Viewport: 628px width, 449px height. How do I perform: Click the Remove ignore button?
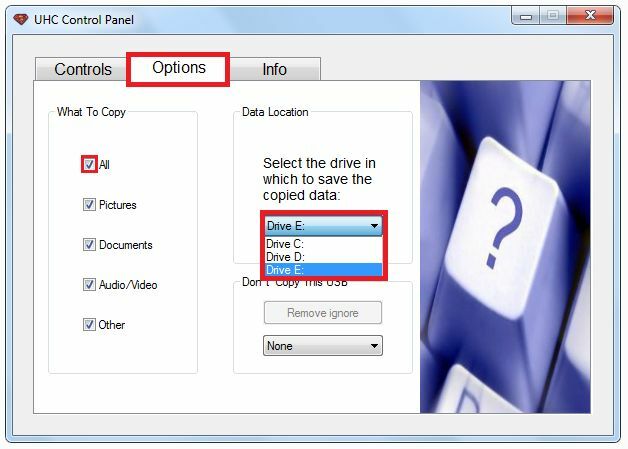click(323, 313)
